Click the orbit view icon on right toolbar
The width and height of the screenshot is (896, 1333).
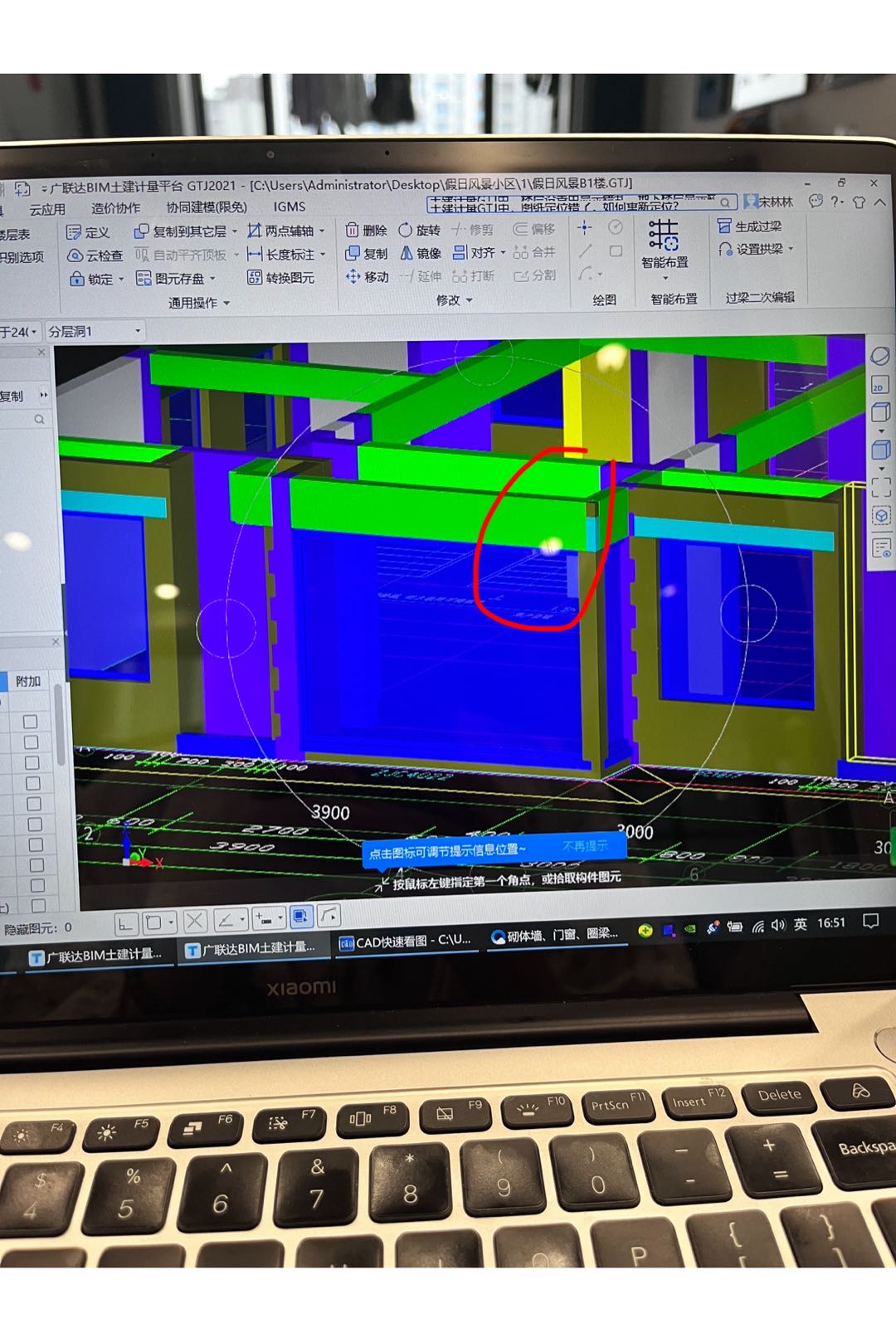[879, 357]
